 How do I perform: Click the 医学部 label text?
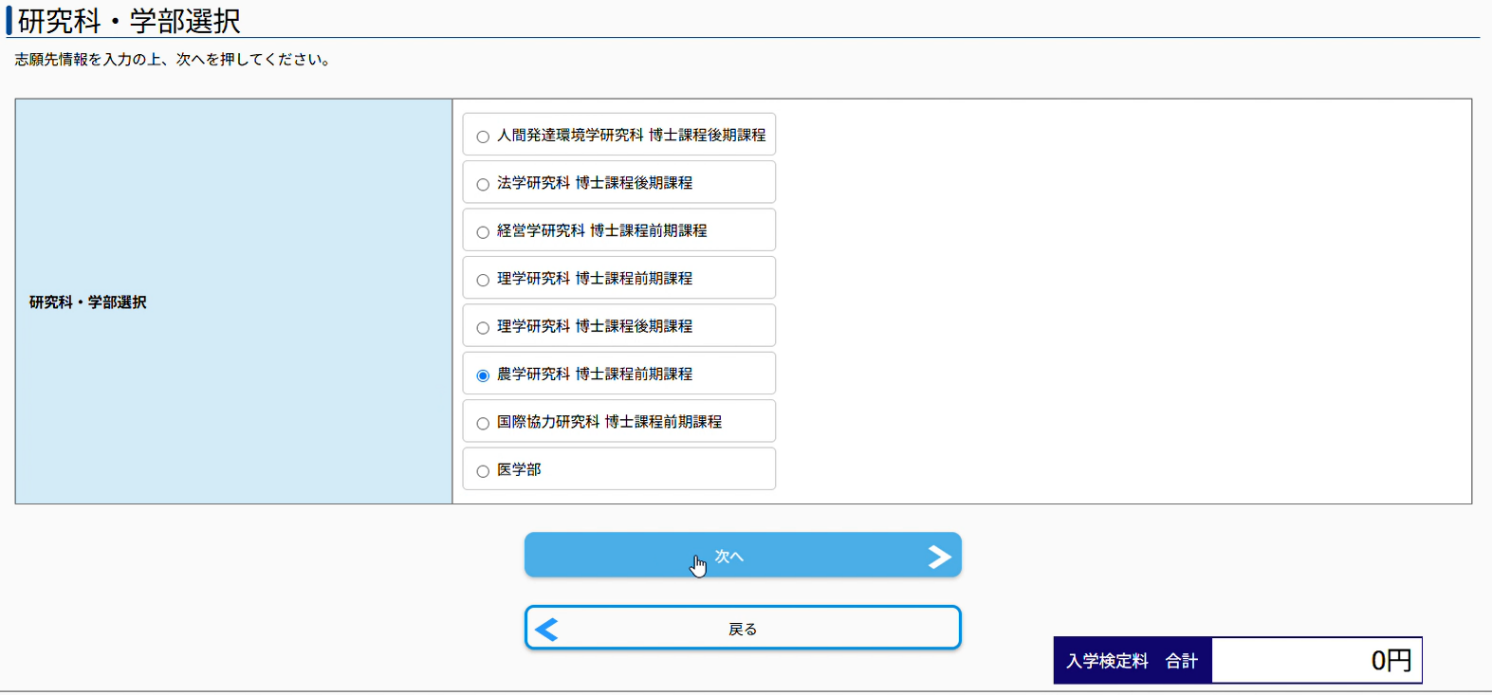519,470
